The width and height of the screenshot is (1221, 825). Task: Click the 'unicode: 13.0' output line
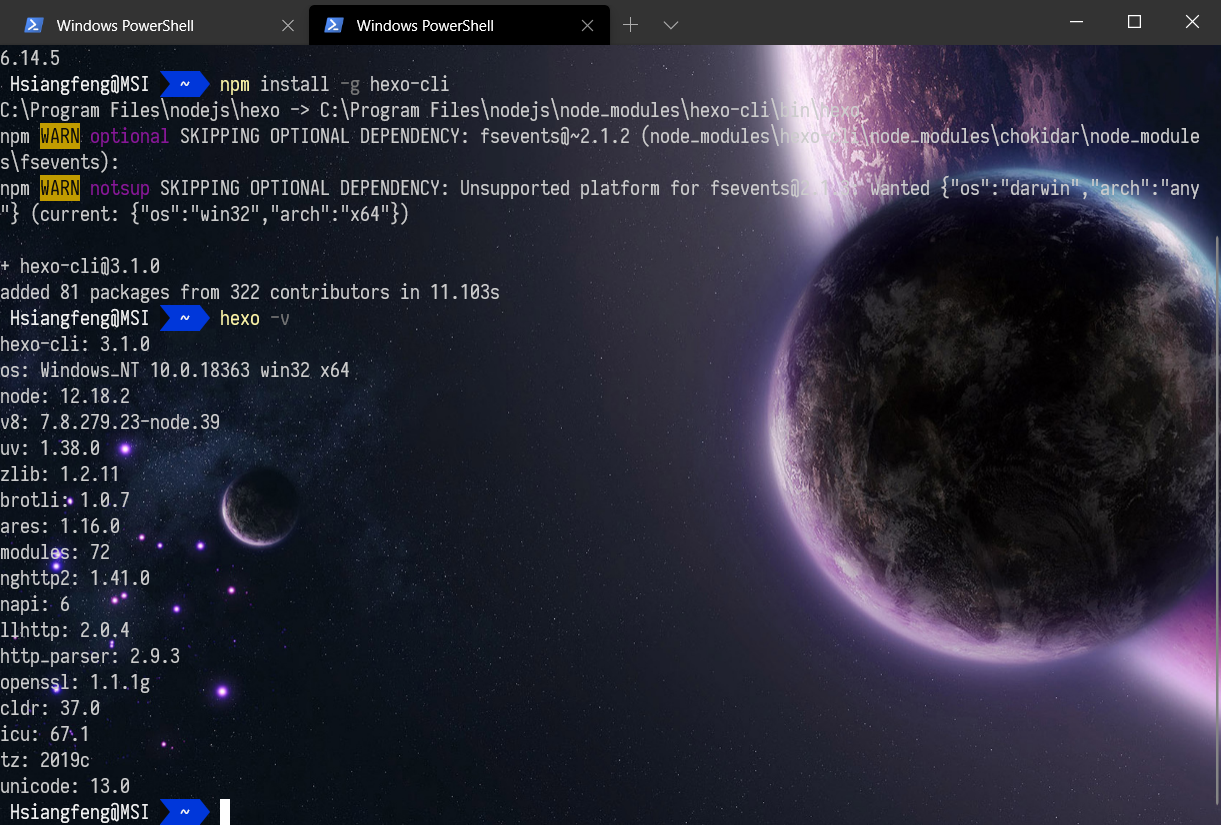(x=65, y=786)
